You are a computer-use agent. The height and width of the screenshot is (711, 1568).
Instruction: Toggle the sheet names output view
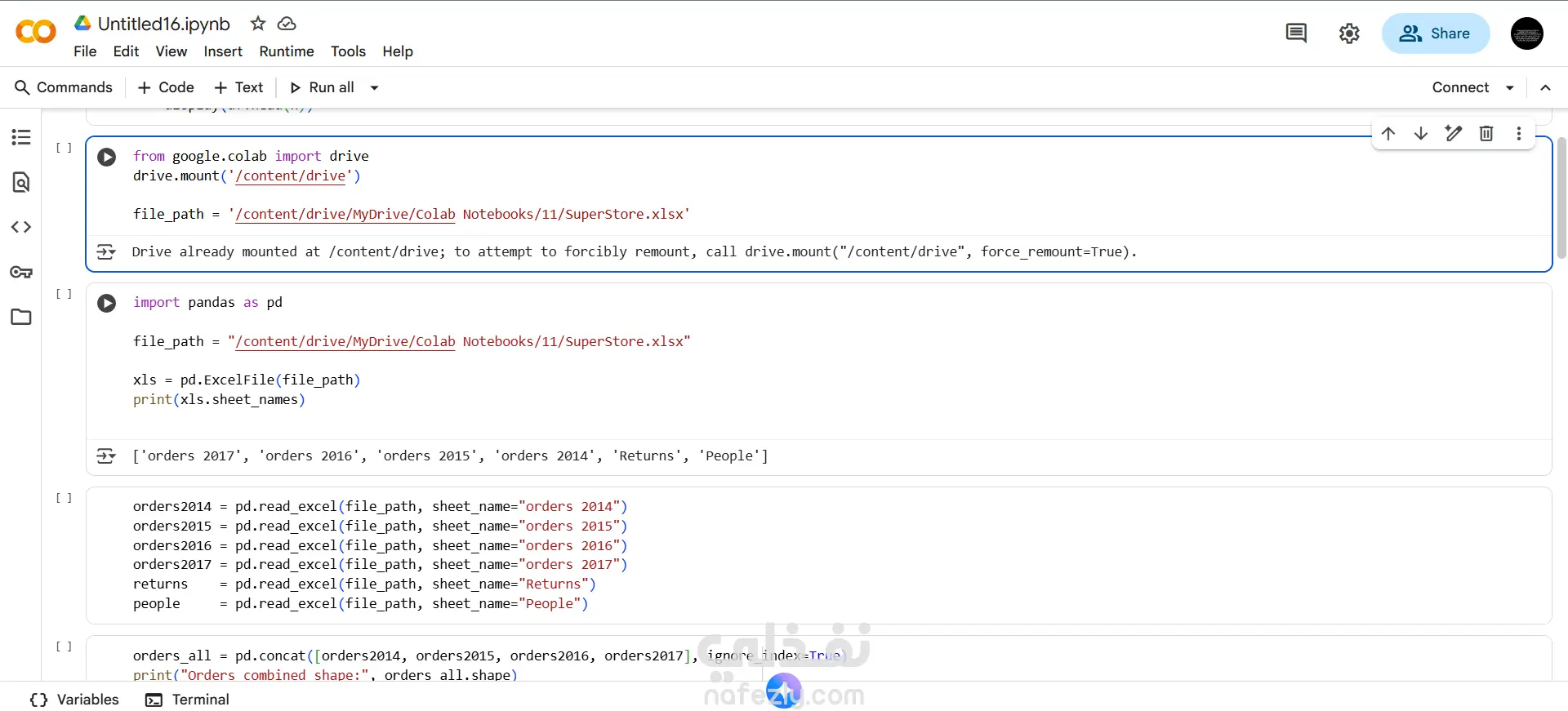pos(106,456)
